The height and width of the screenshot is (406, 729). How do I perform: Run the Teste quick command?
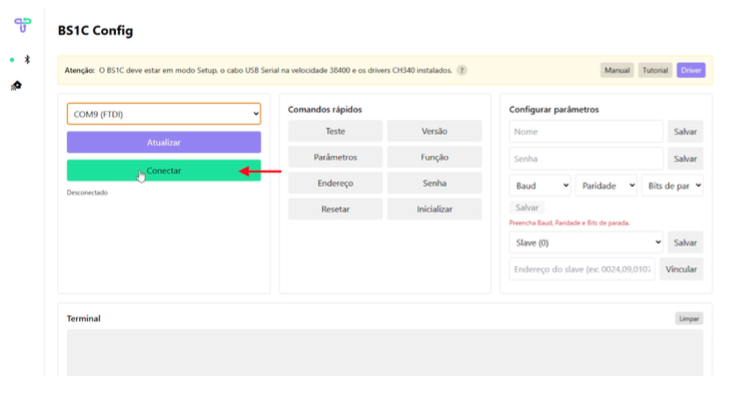[335, 131]
